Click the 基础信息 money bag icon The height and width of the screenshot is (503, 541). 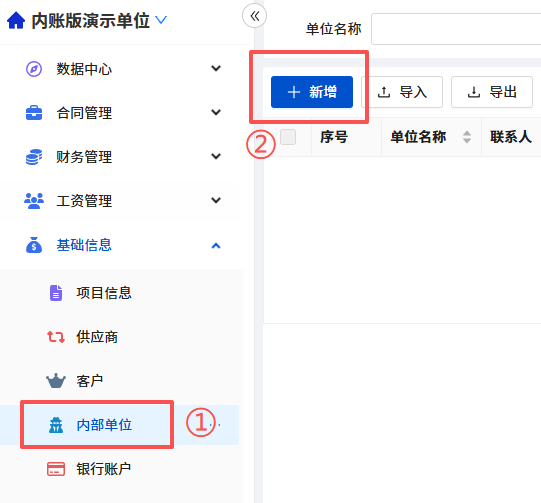click(34, 245)
